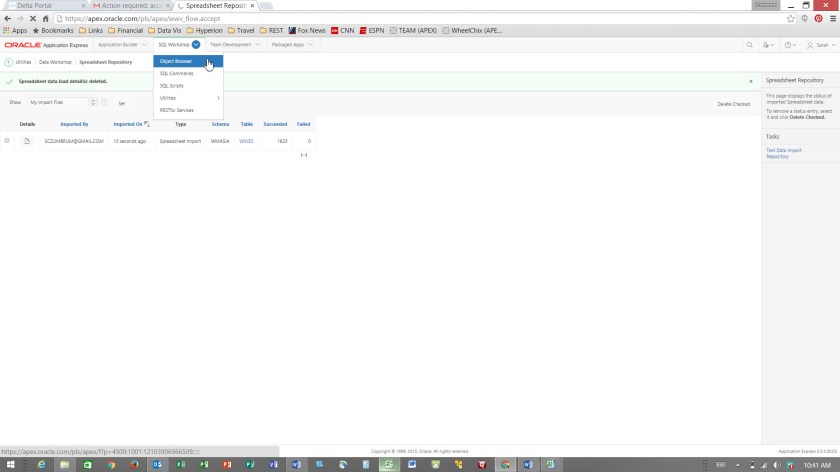Viewport: 840px width, 472px height.
Task: Dismiss the success message with its X
Action: [751, 81]
